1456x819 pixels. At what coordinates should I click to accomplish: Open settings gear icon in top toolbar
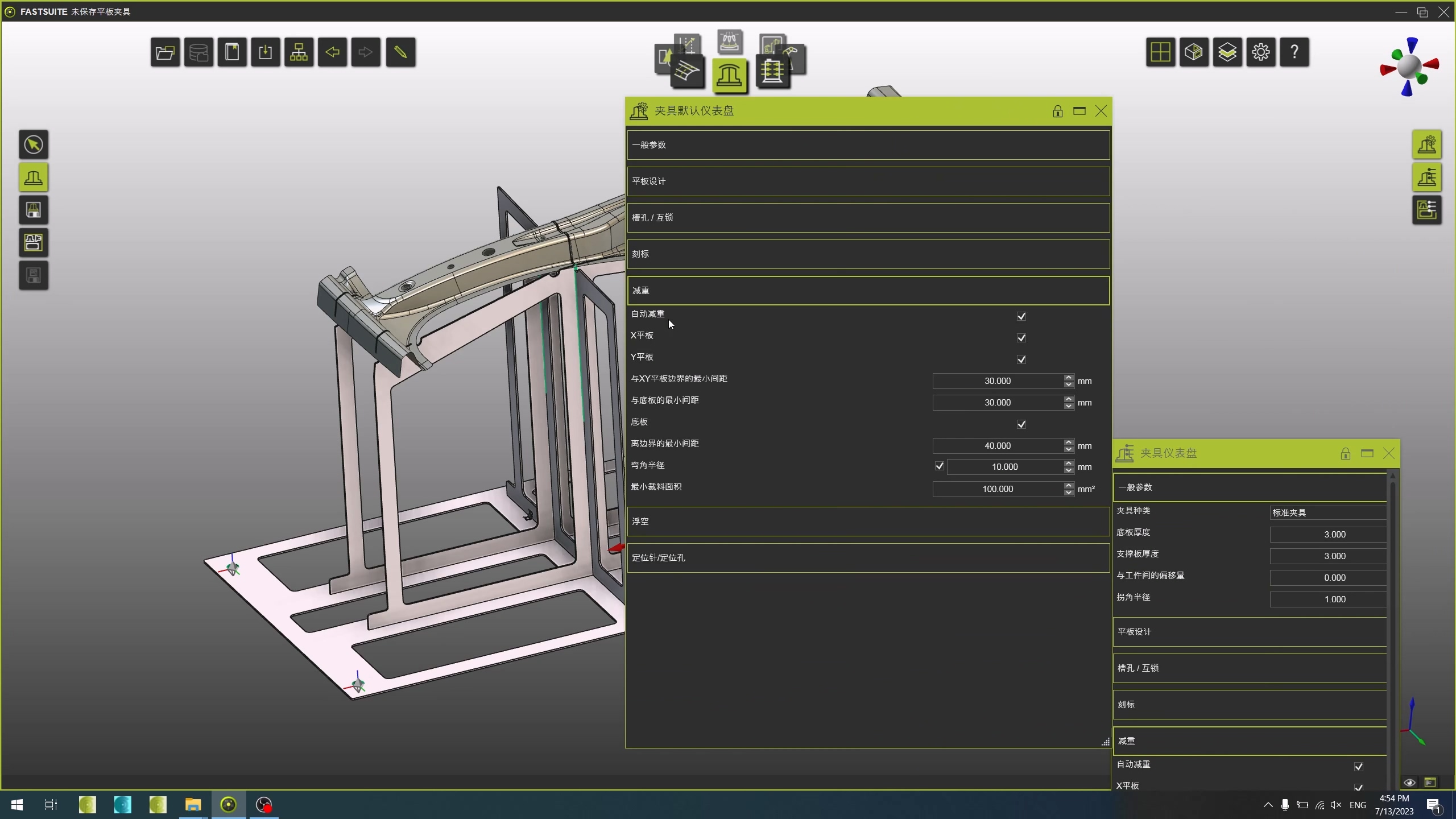click(1260, 52)
